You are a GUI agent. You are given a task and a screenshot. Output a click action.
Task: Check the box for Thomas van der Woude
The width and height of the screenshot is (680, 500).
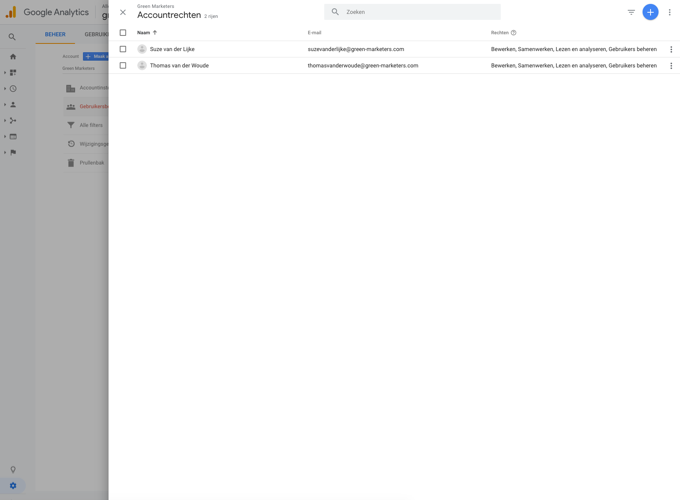[123, 66]
